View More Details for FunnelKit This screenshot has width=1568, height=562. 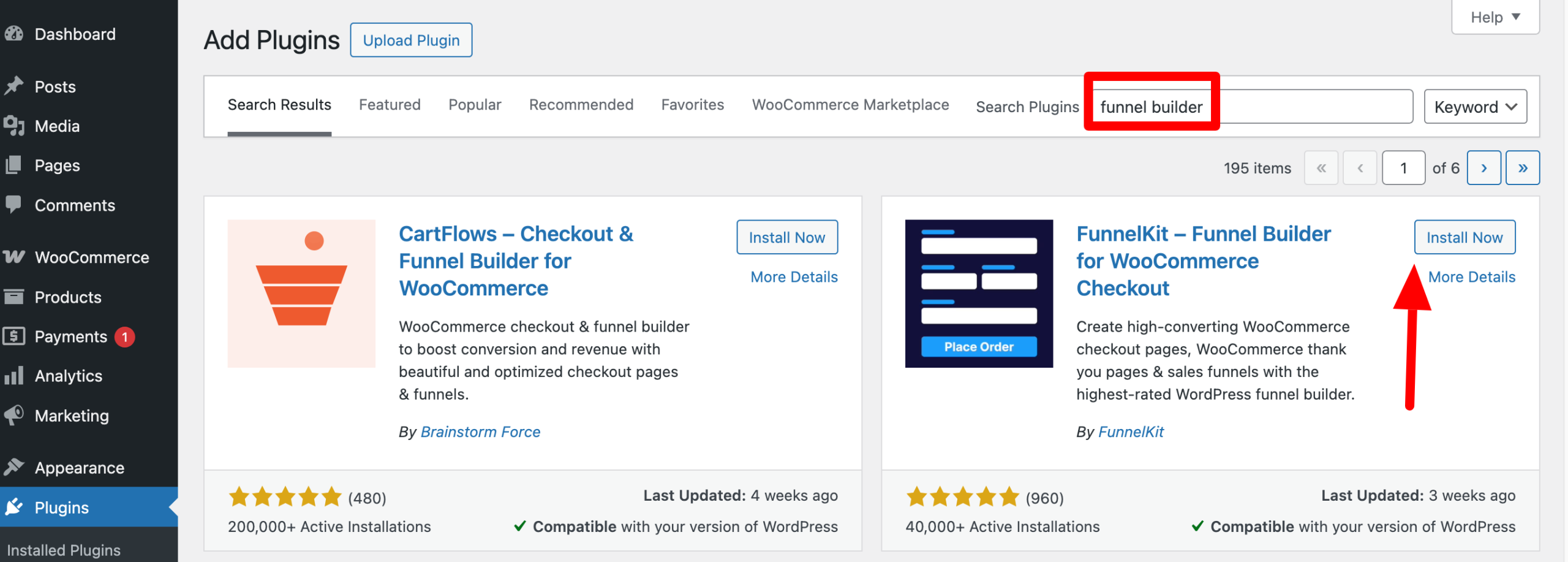1472,277
